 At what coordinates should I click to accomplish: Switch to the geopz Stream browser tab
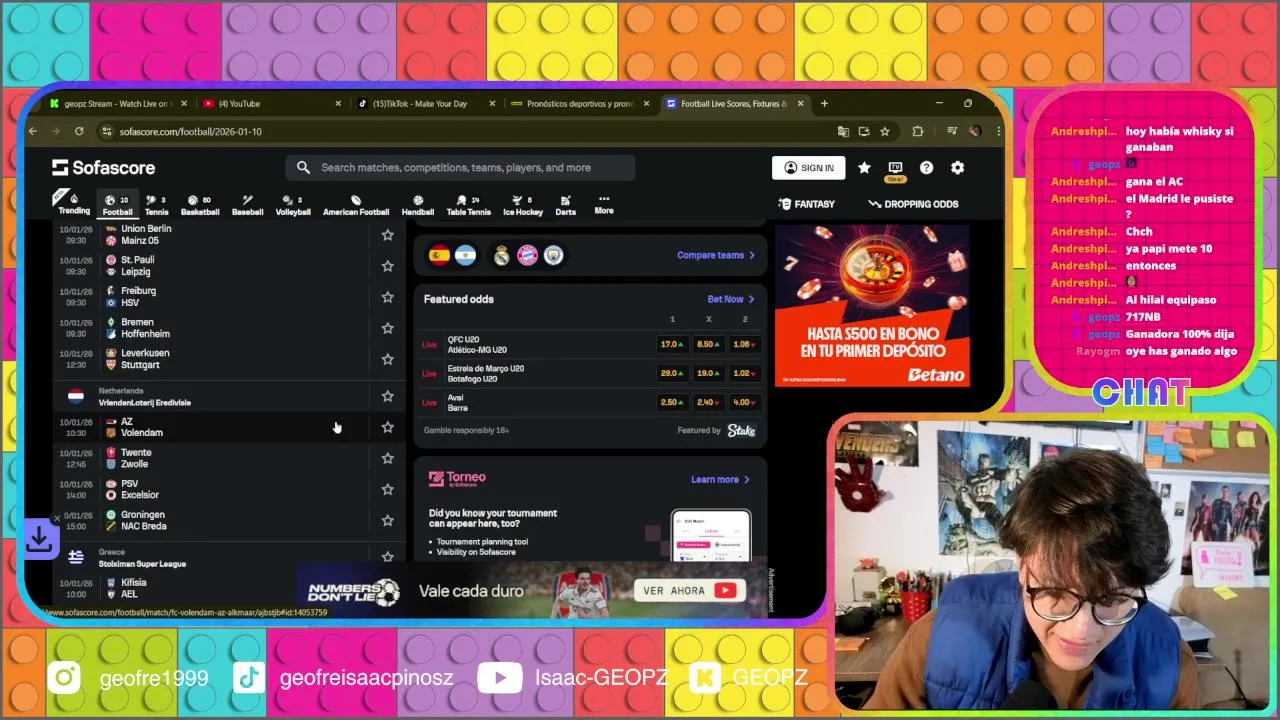(118, 103)
